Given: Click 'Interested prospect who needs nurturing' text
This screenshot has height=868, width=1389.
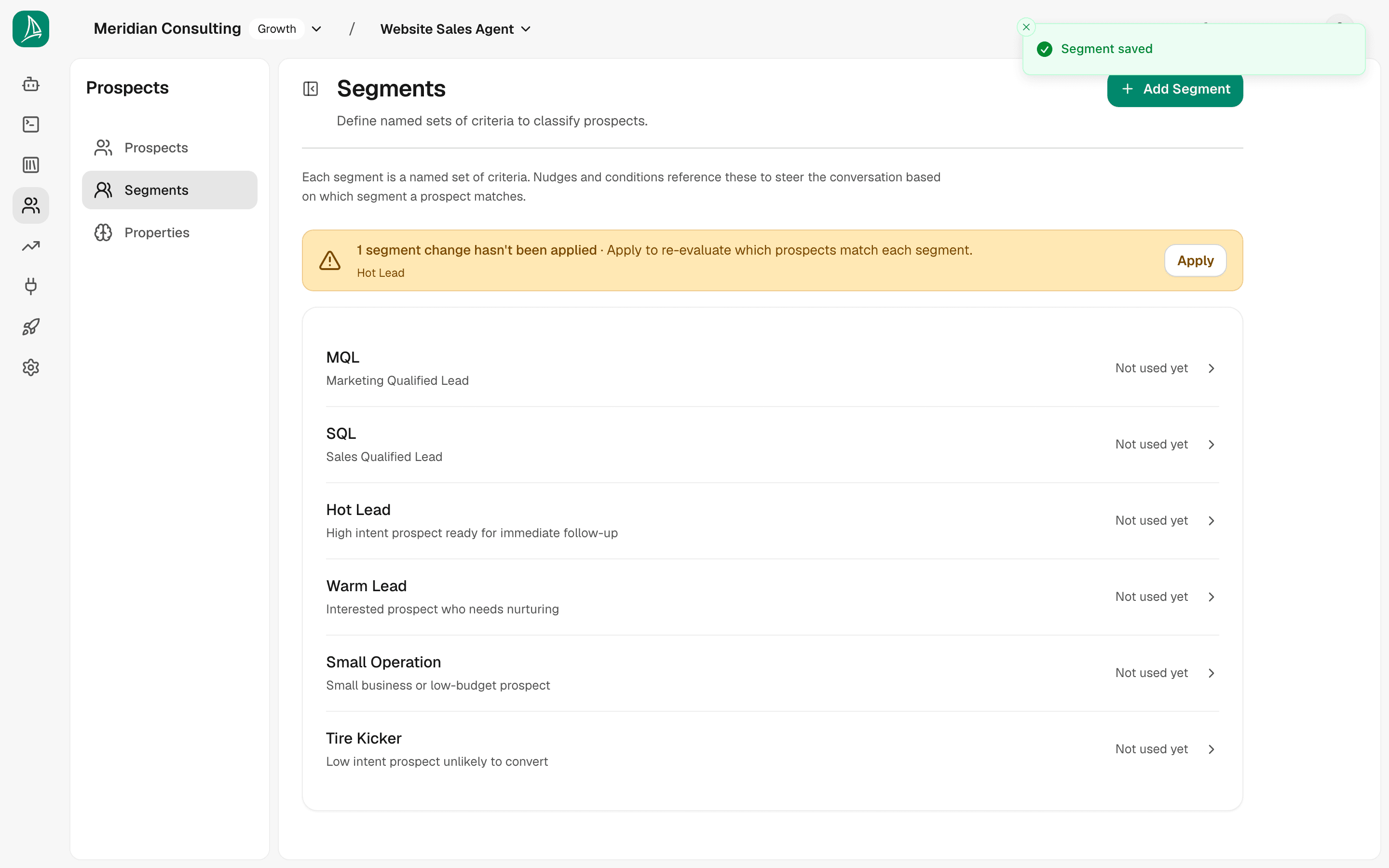Looking at the screenshot, I should [x=443, y=609].
